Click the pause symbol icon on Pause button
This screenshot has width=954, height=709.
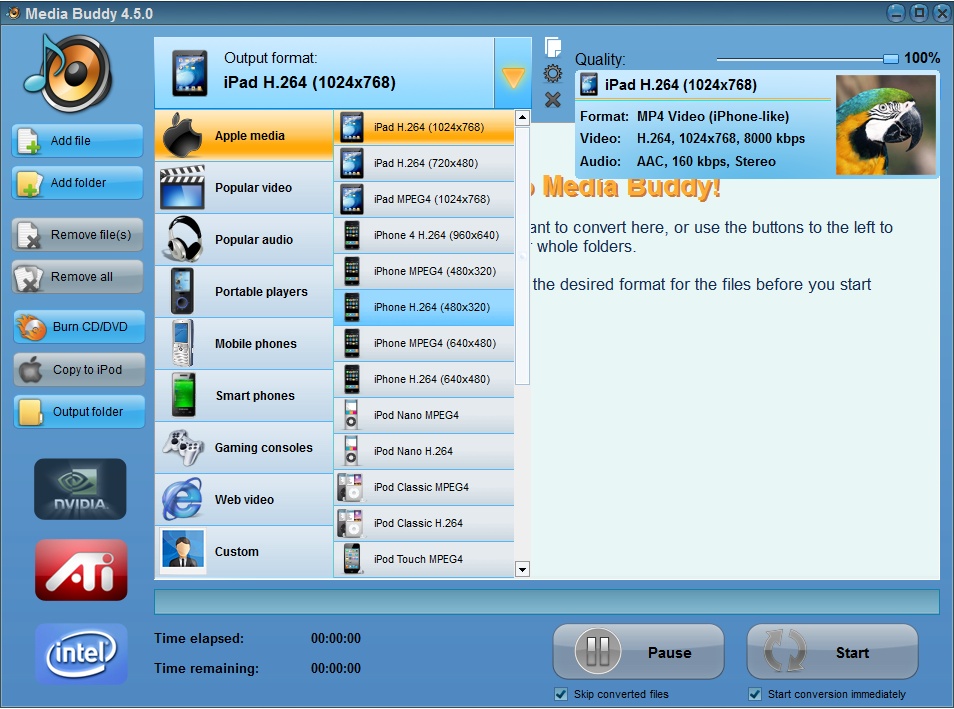[x=597, y=652]
